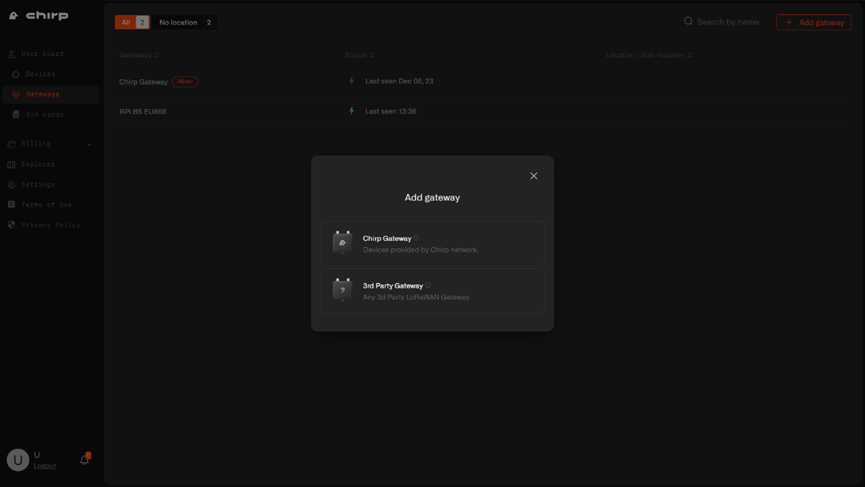Click the search magnifier icon

coord(688,22)
